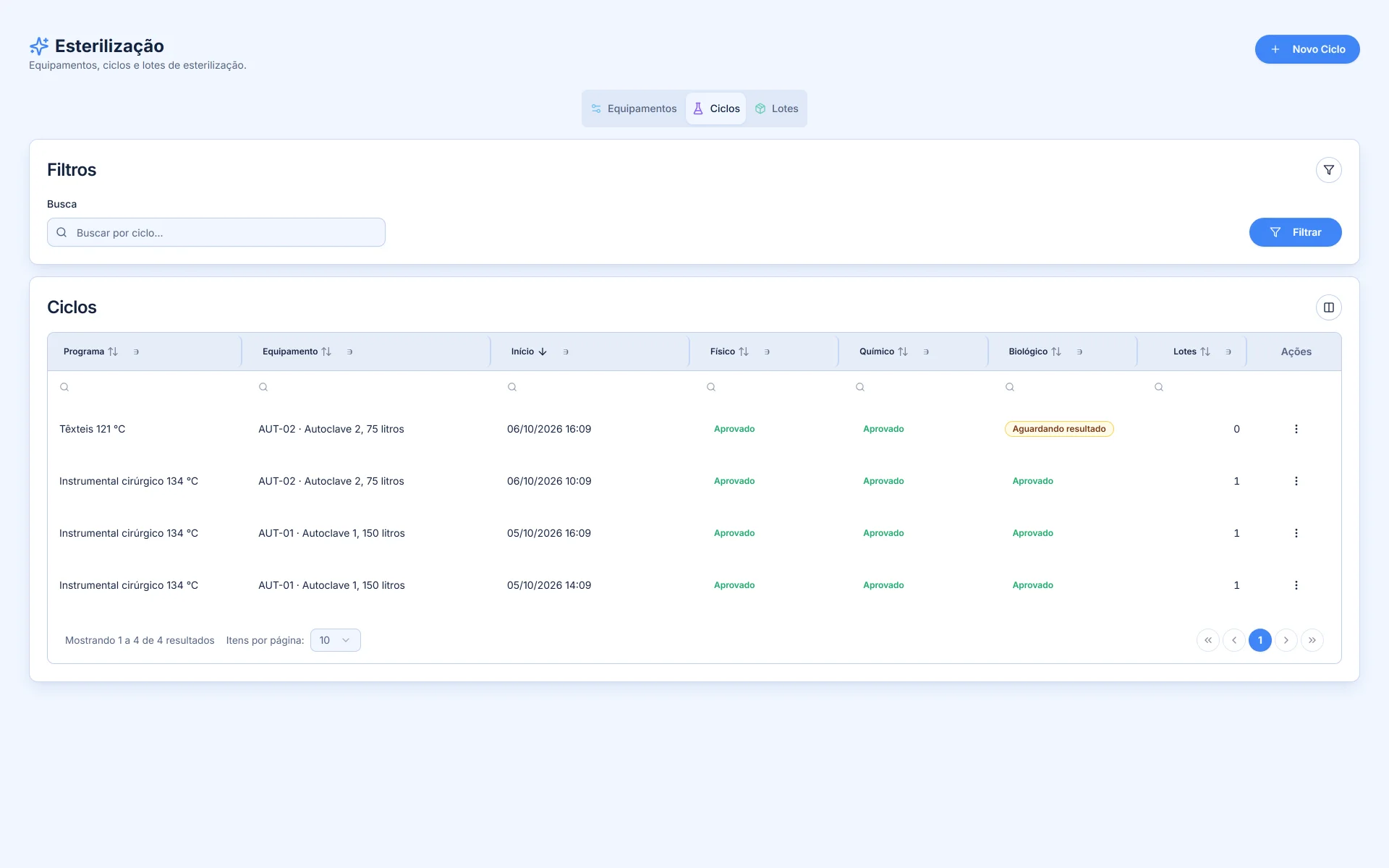Sort the table by Físico
The height and width of the screenshot is (868, 1389).
point(729,352)
